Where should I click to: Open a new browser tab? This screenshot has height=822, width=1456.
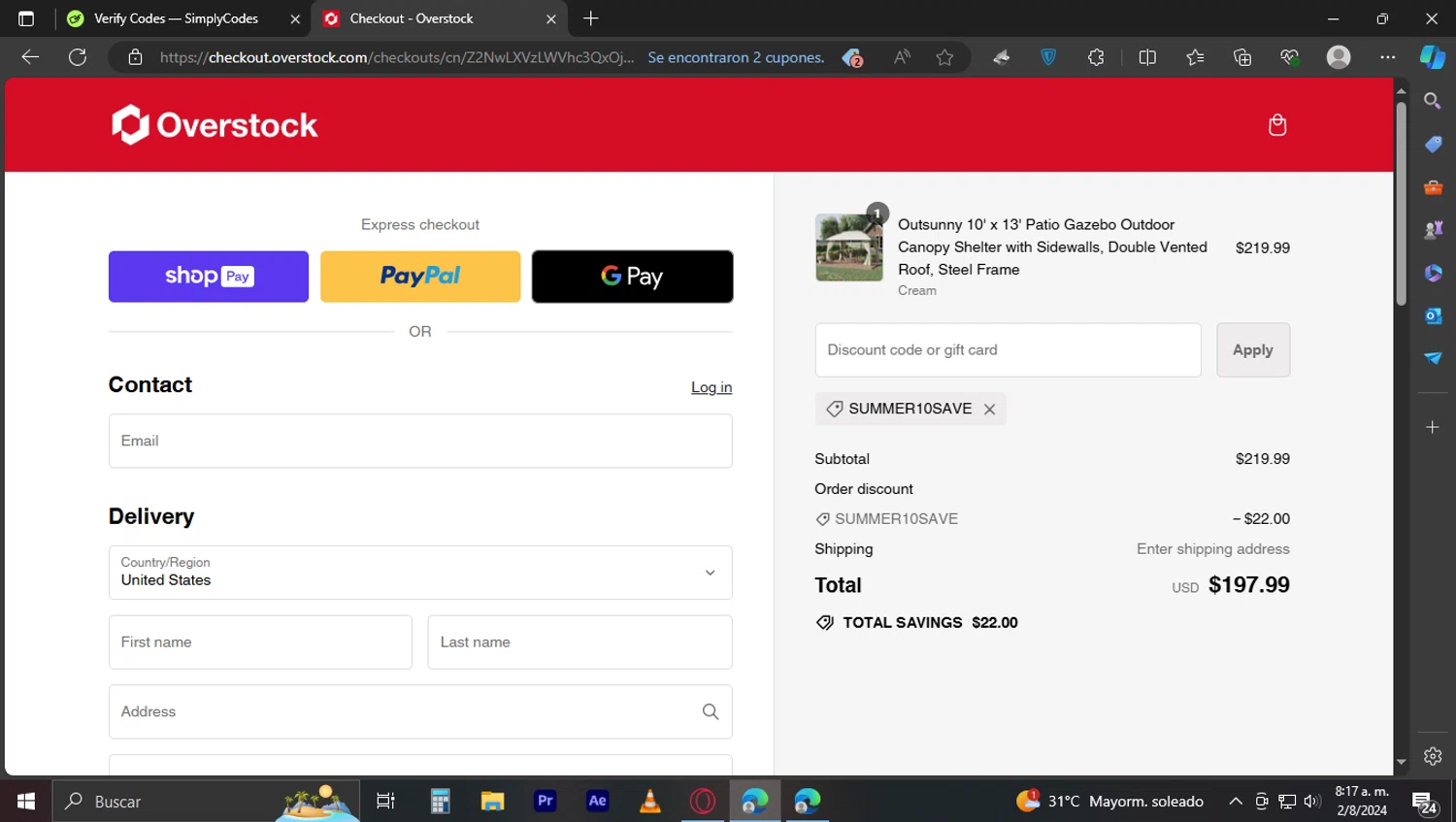(x=591, y=18)
